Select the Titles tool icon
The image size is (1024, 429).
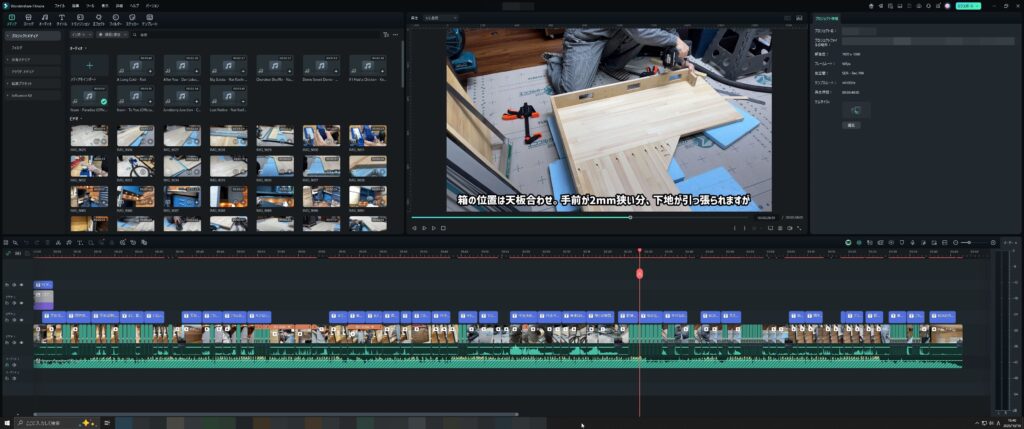[x=63, y=18]
